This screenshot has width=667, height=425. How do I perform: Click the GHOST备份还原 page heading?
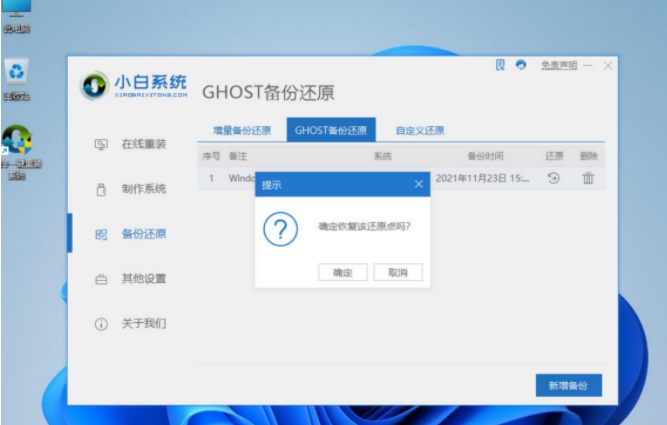[268, 92]
